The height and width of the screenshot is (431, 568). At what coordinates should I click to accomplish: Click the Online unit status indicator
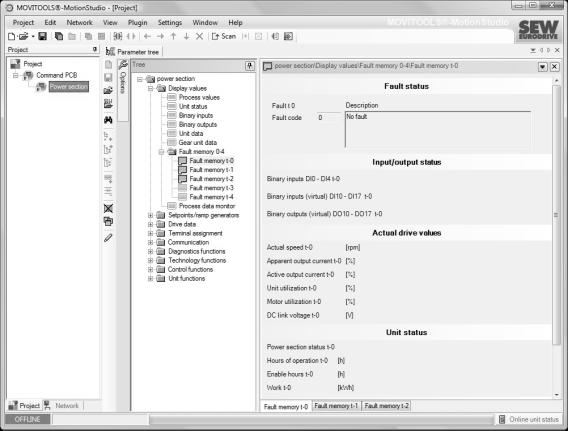[529, 419]
